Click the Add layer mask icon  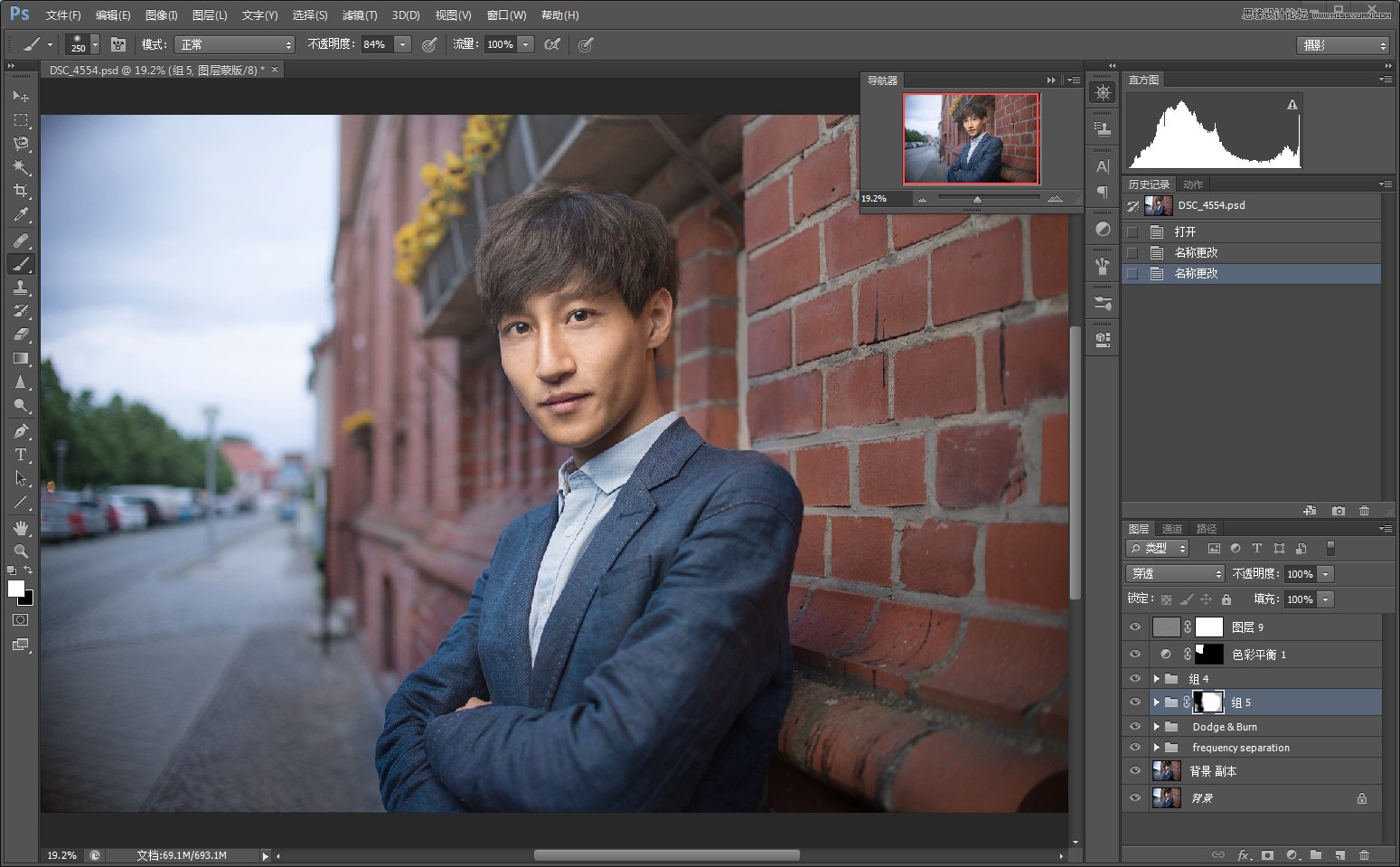[1269, 854]
